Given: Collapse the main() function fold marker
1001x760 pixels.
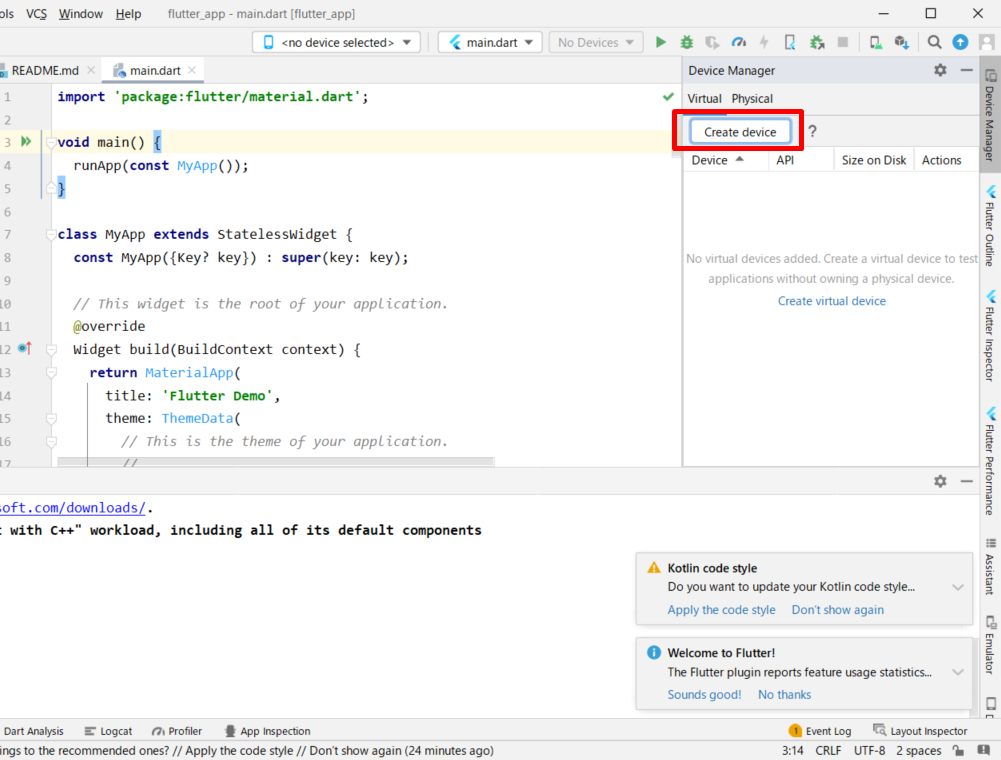Looking at the screenshot, I should click(51, 142).
